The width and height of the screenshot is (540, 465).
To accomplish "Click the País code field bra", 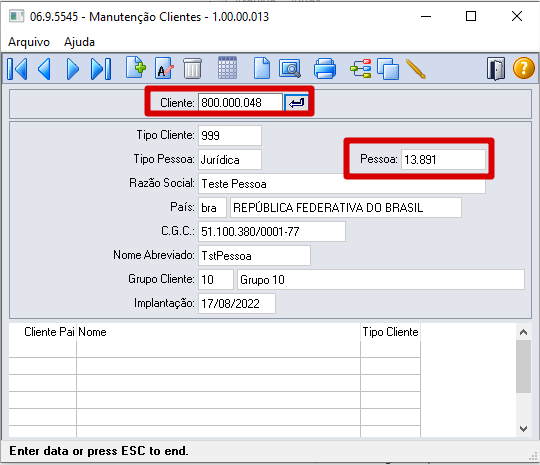I will coord(212,208).
